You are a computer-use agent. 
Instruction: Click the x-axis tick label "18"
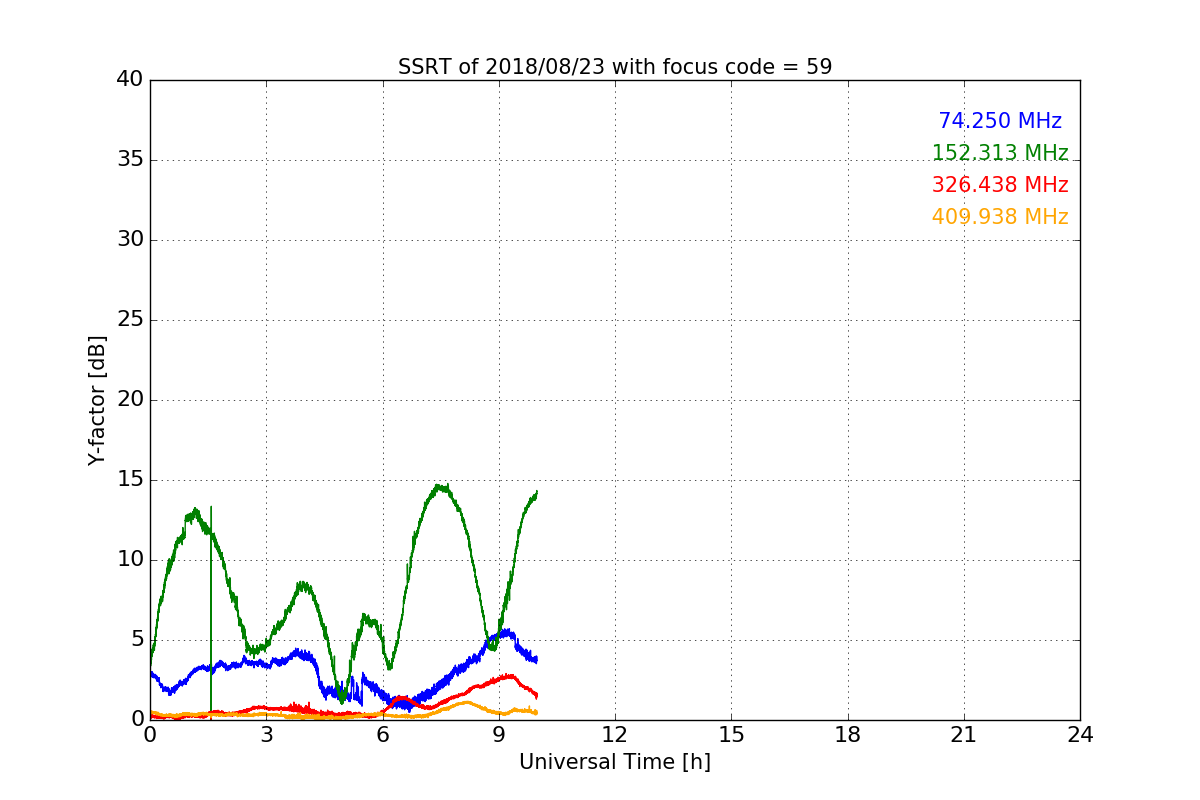[848, 735]
